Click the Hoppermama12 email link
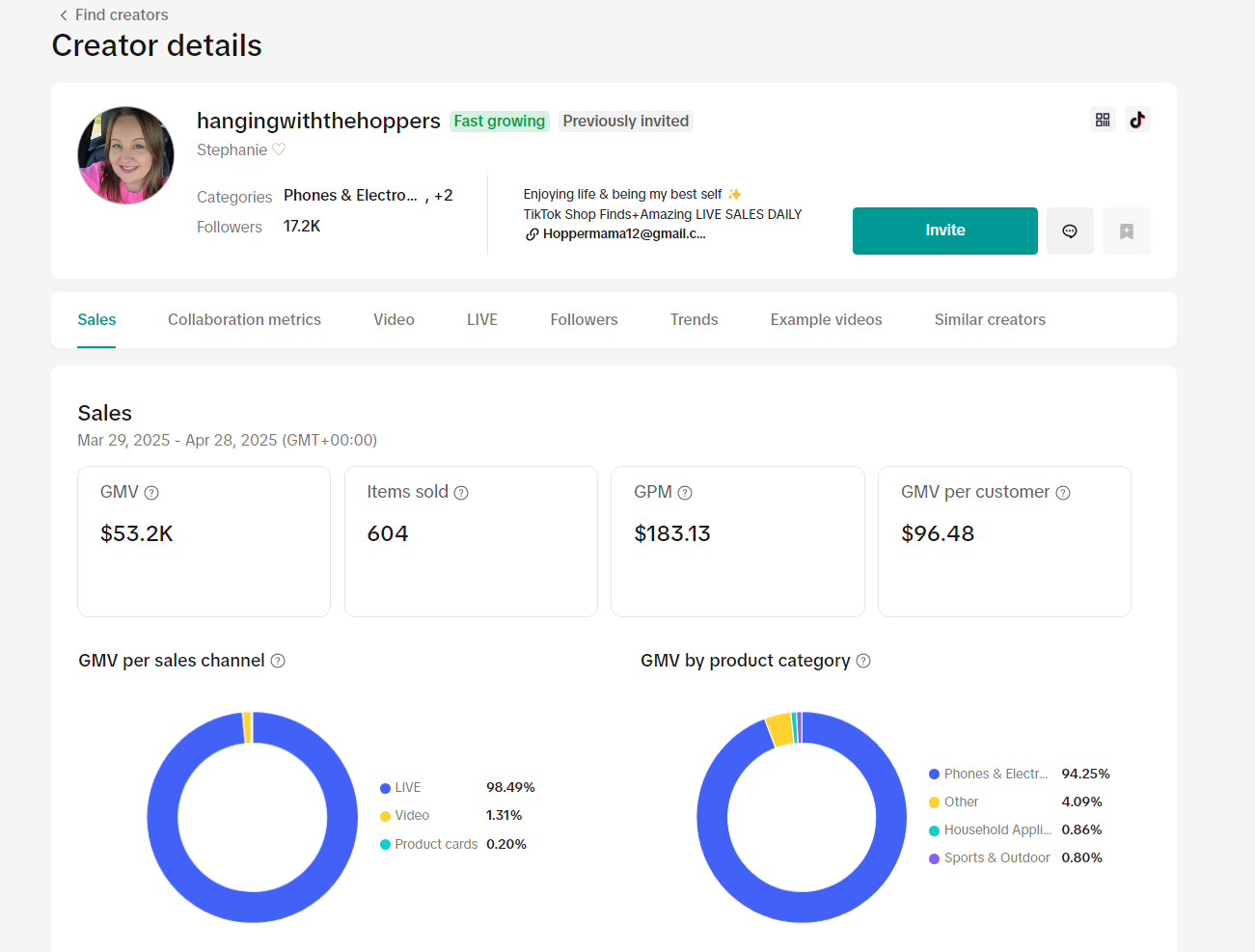The image size is (1255, 952). click(x=622, y=234)
